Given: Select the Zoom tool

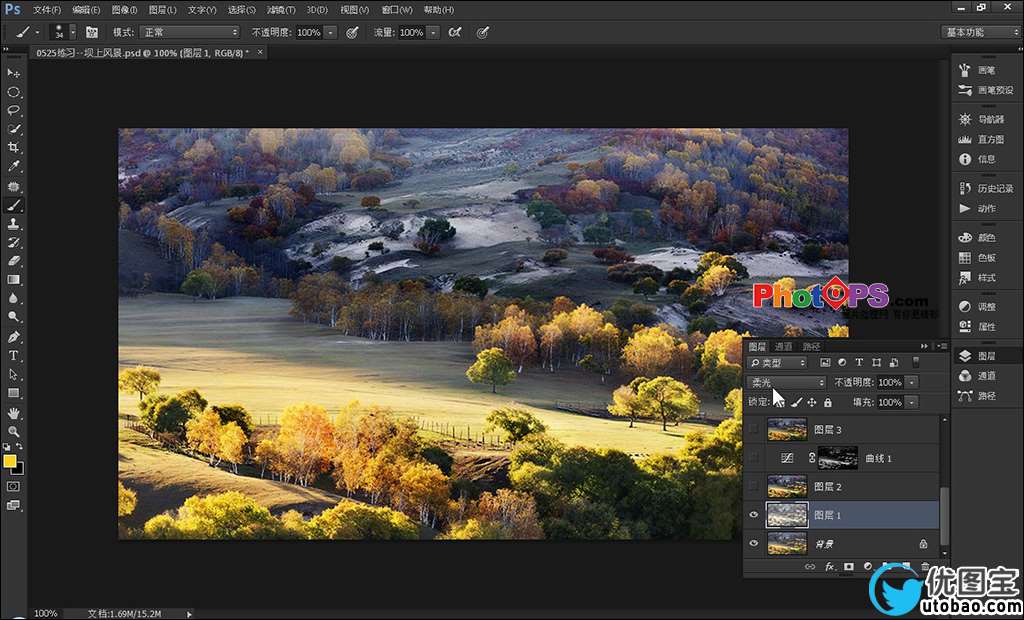Looking at the screenshot, I should point(13,432).
